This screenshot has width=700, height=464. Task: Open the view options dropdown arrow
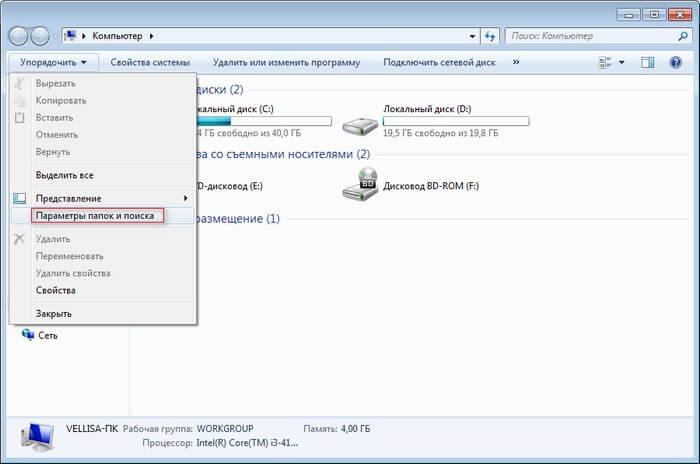tap(622, 62)
